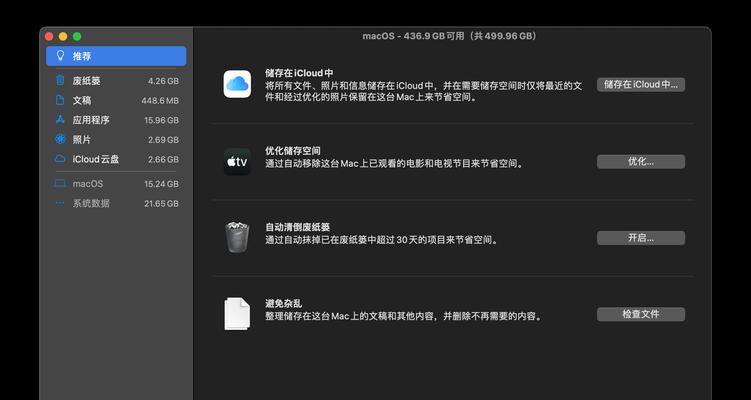751x400 pixels.
Task: Open the 储存在 iCloud 中... button
Action: coord(640,85)
